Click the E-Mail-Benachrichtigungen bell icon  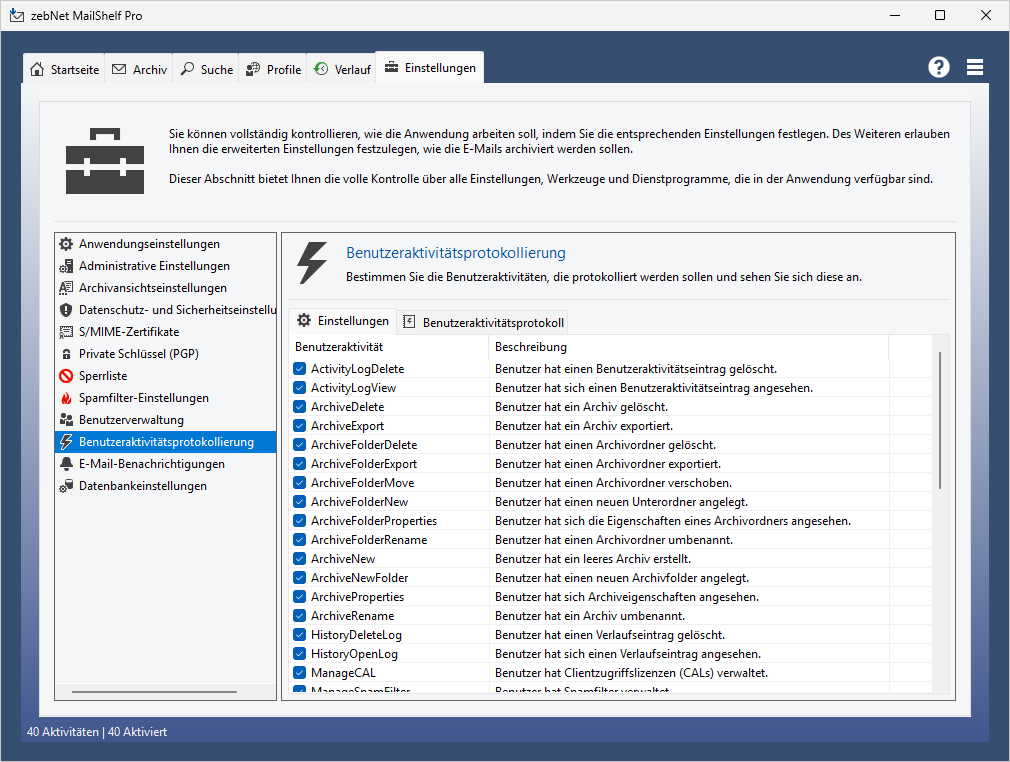click(x=66, y=464)
